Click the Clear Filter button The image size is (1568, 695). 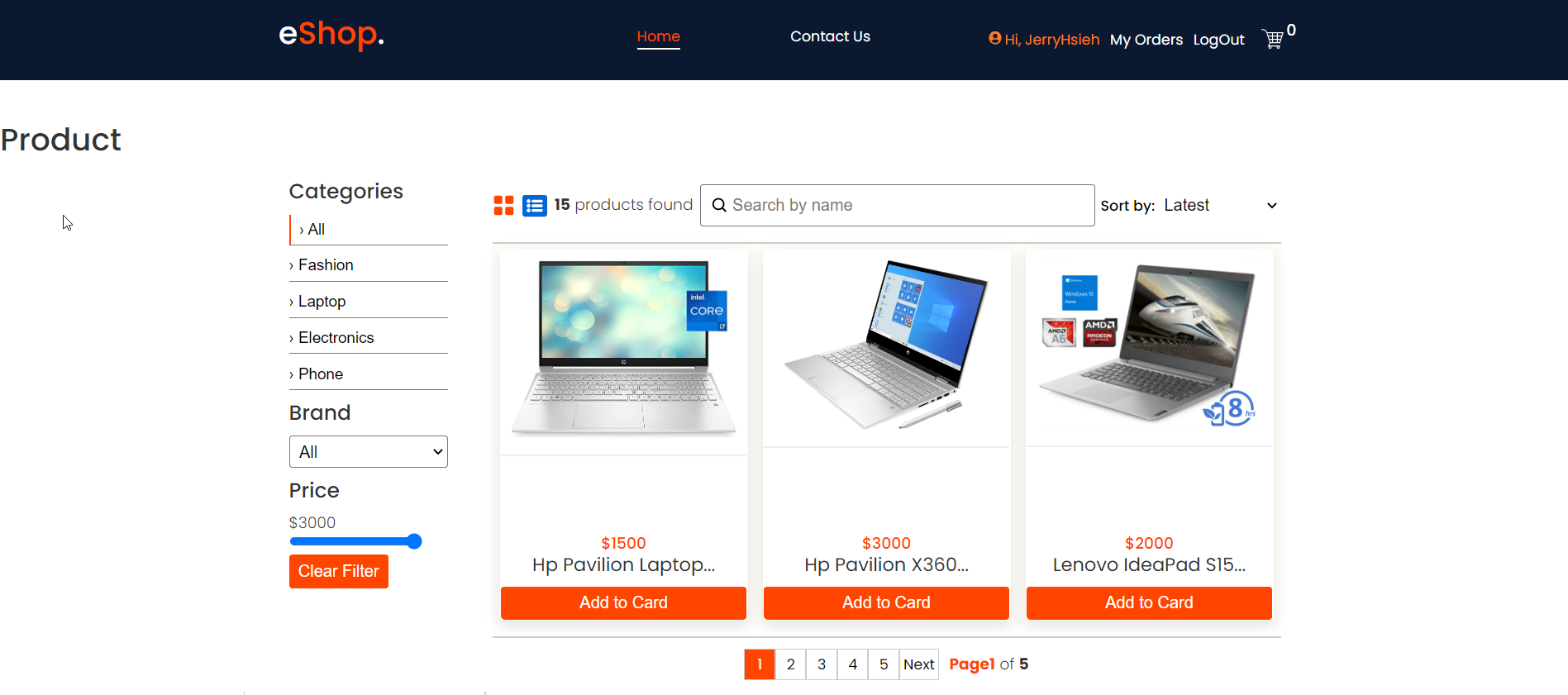point(339,571)
